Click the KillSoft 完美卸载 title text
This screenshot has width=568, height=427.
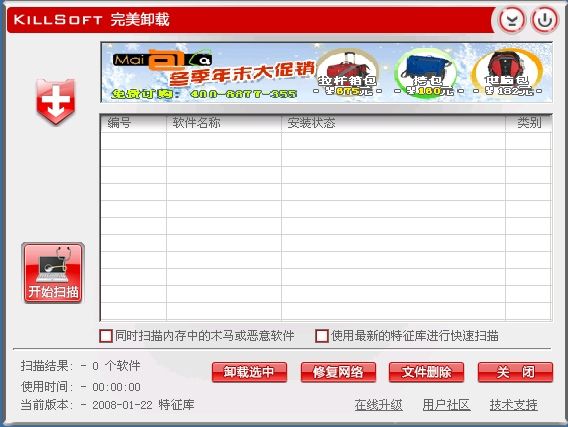coord(92,20)
